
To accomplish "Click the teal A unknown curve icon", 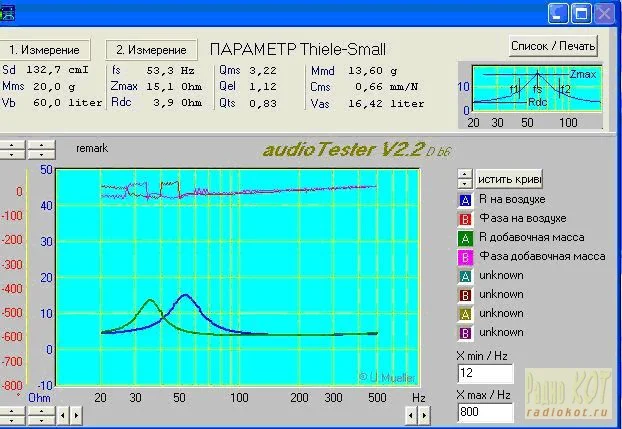I will (x=464, y=275).
